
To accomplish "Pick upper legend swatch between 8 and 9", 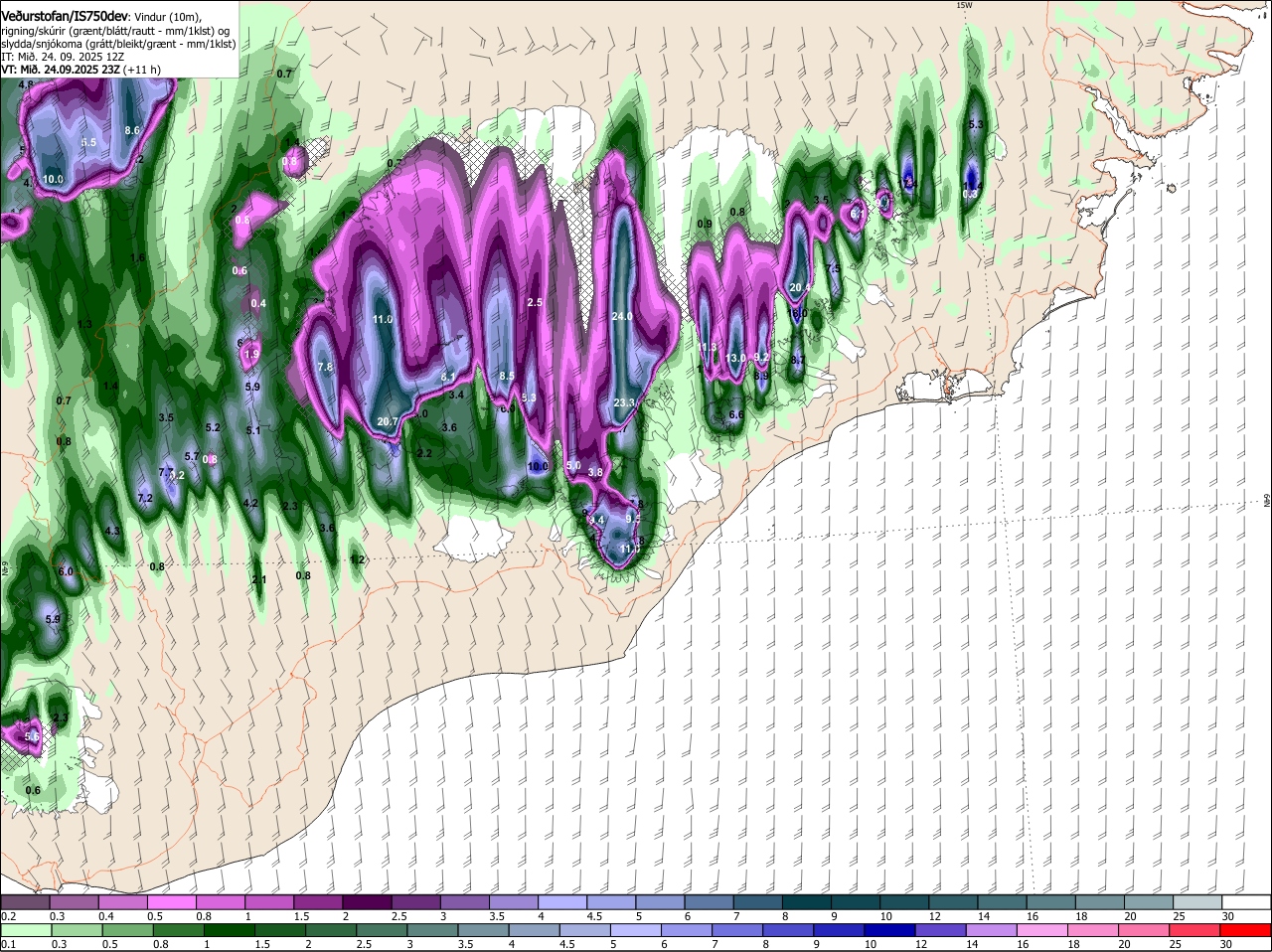I will pyautogui.click(x=807, y=902).
